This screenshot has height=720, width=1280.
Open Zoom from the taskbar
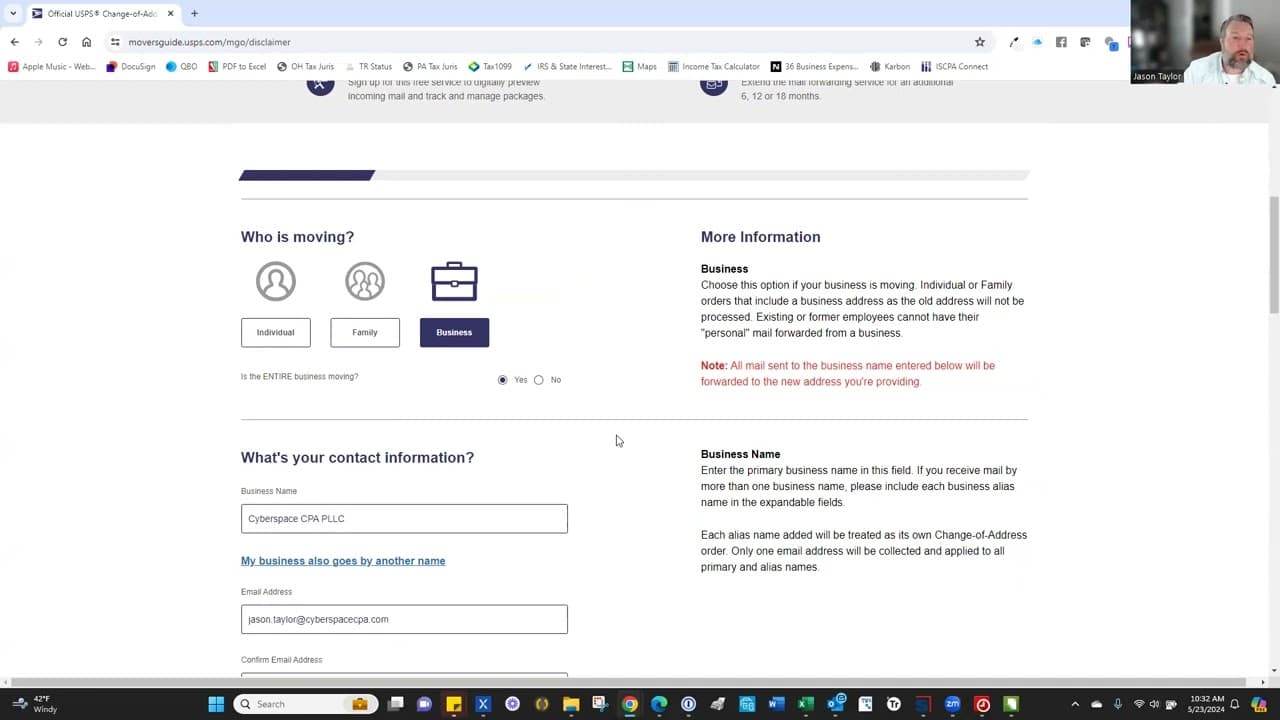click(952, 704)
